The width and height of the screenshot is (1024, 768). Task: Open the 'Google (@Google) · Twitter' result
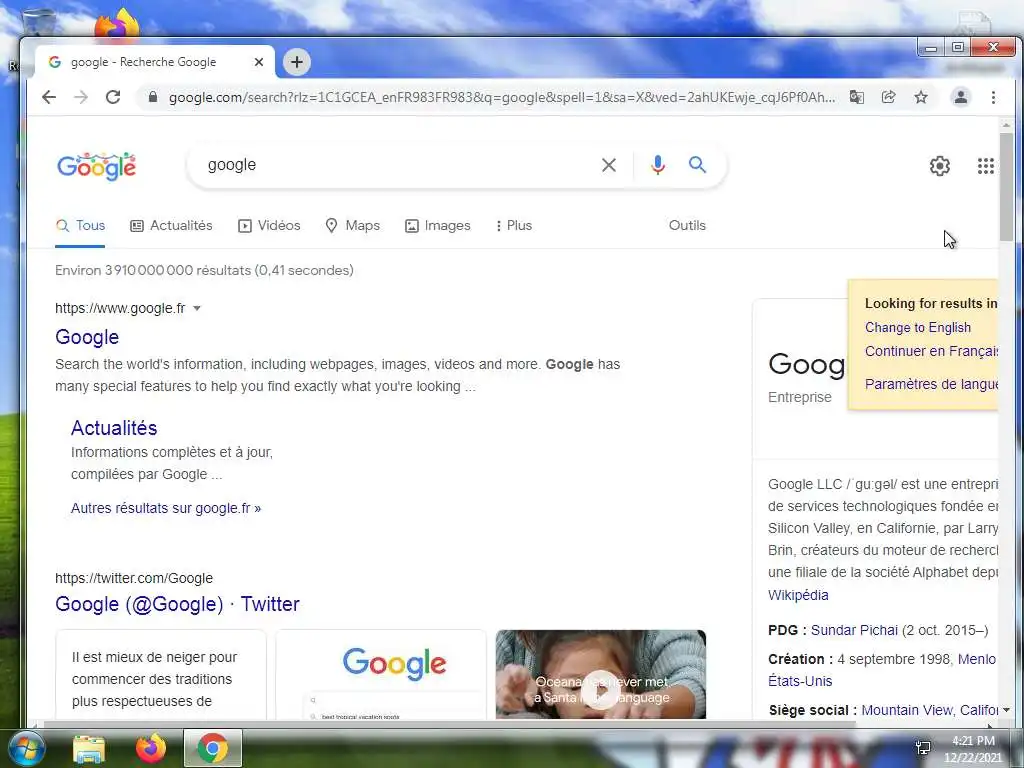(x=177, y=604)
